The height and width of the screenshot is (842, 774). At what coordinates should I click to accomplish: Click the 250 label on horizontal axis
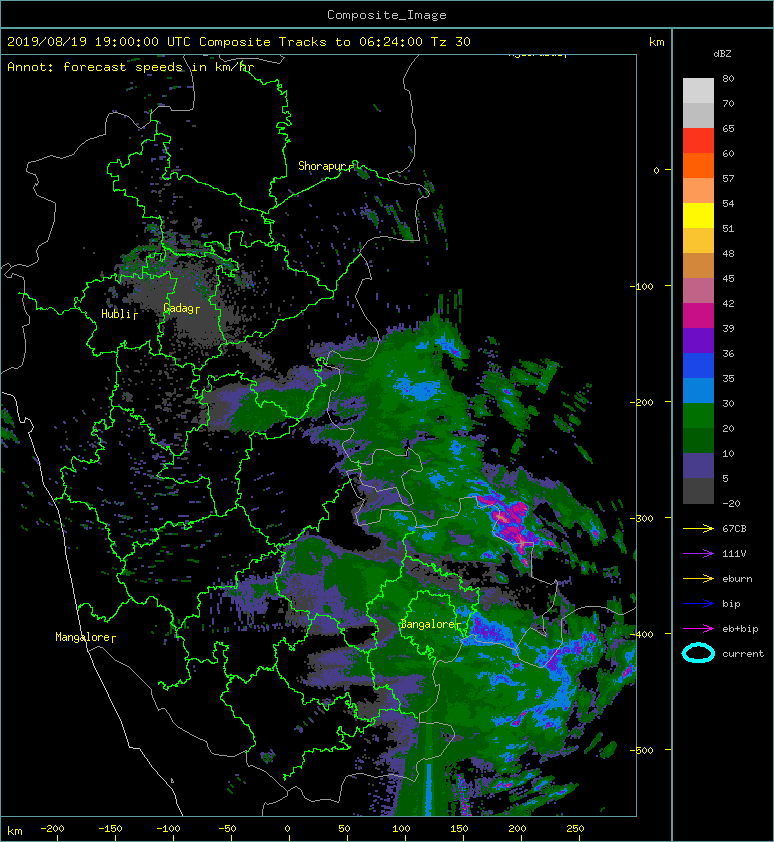(x=575, y=829)
